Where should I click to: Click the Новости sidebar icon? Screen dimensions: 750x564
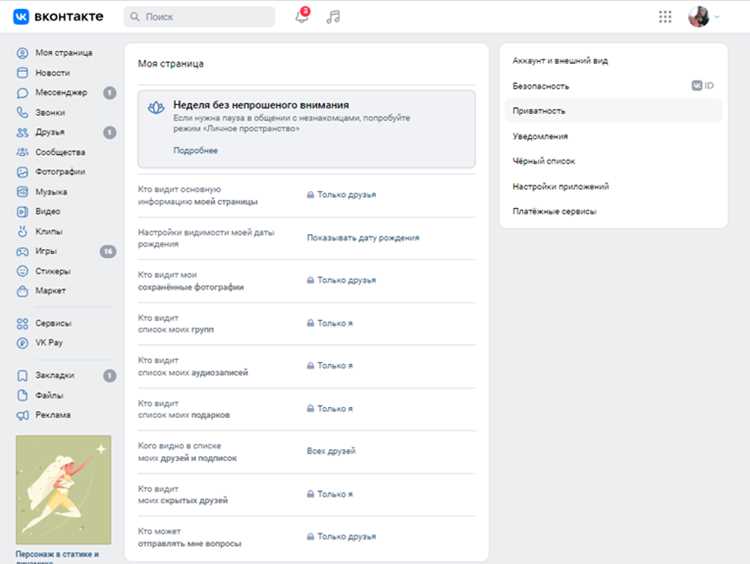[22, 73]
